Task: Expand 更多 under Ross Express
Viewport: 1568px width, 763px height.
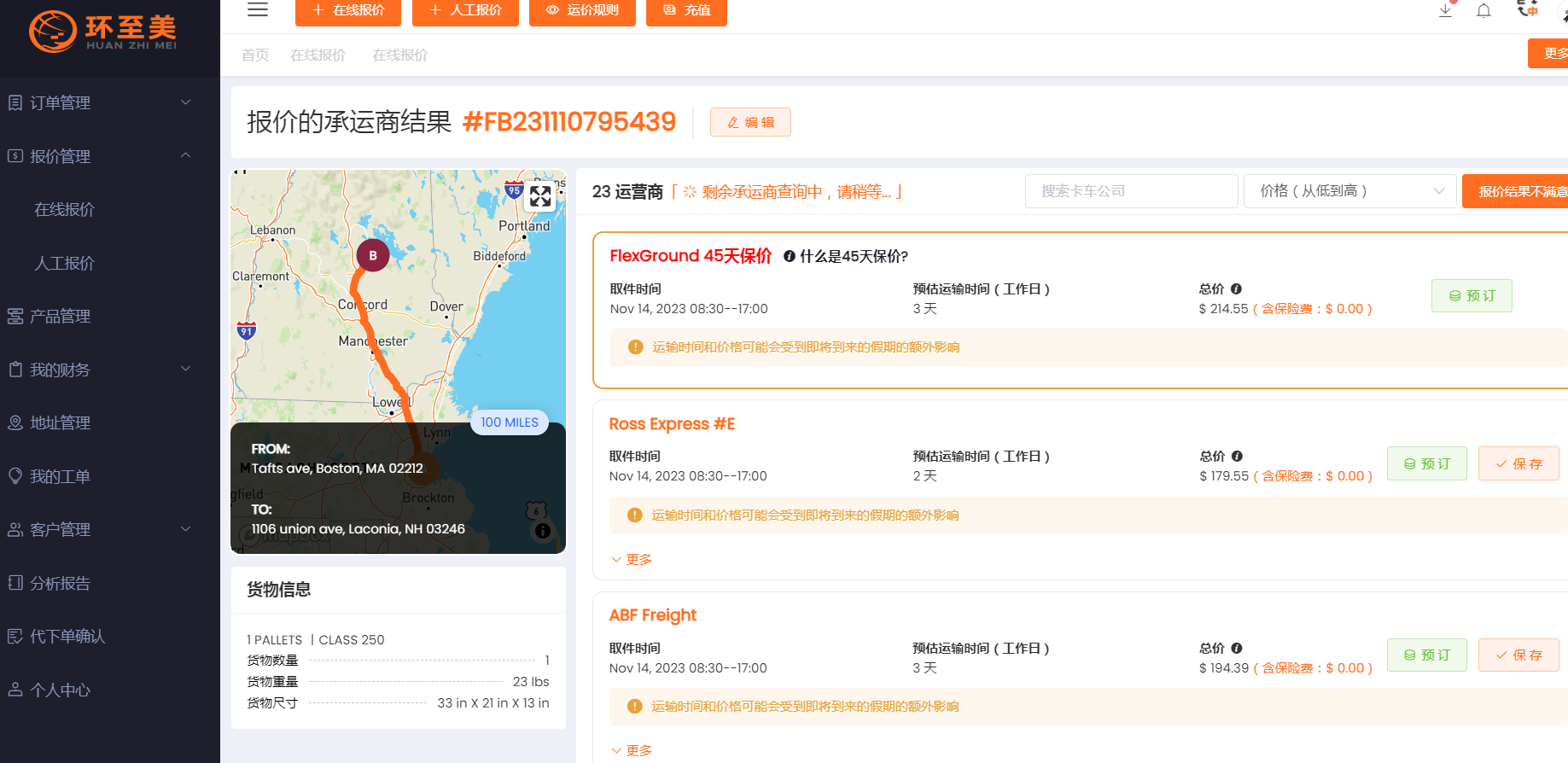Action: point(632,559)
